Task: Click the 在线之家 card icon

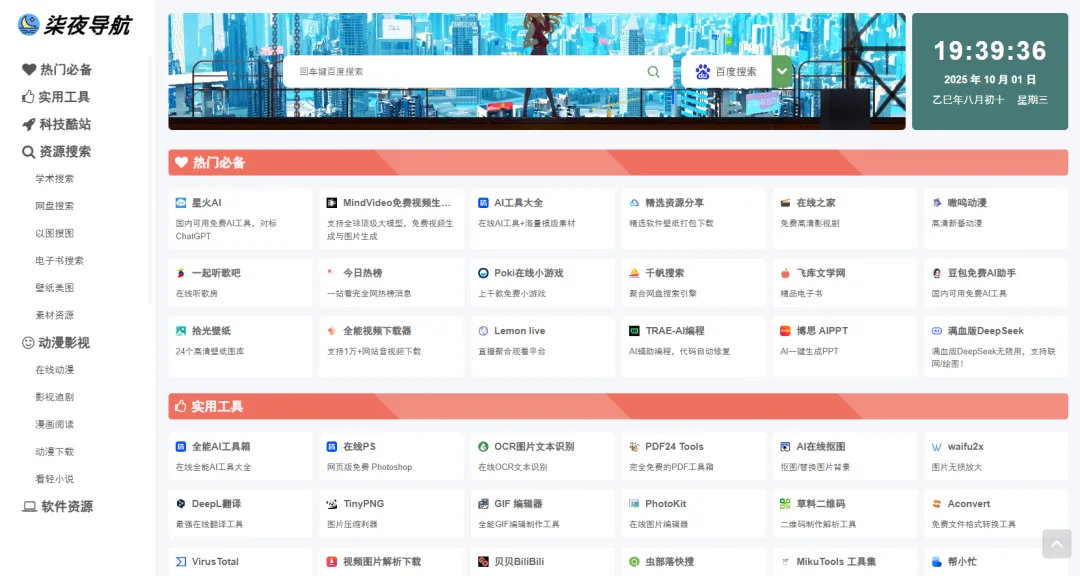Action: [785, 203]
